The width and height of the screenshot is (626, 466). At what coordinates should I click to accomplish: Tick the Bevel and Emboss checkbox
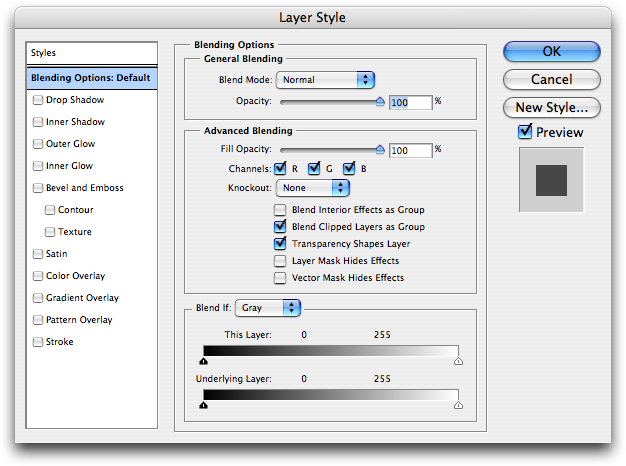(x=38, y=188)
